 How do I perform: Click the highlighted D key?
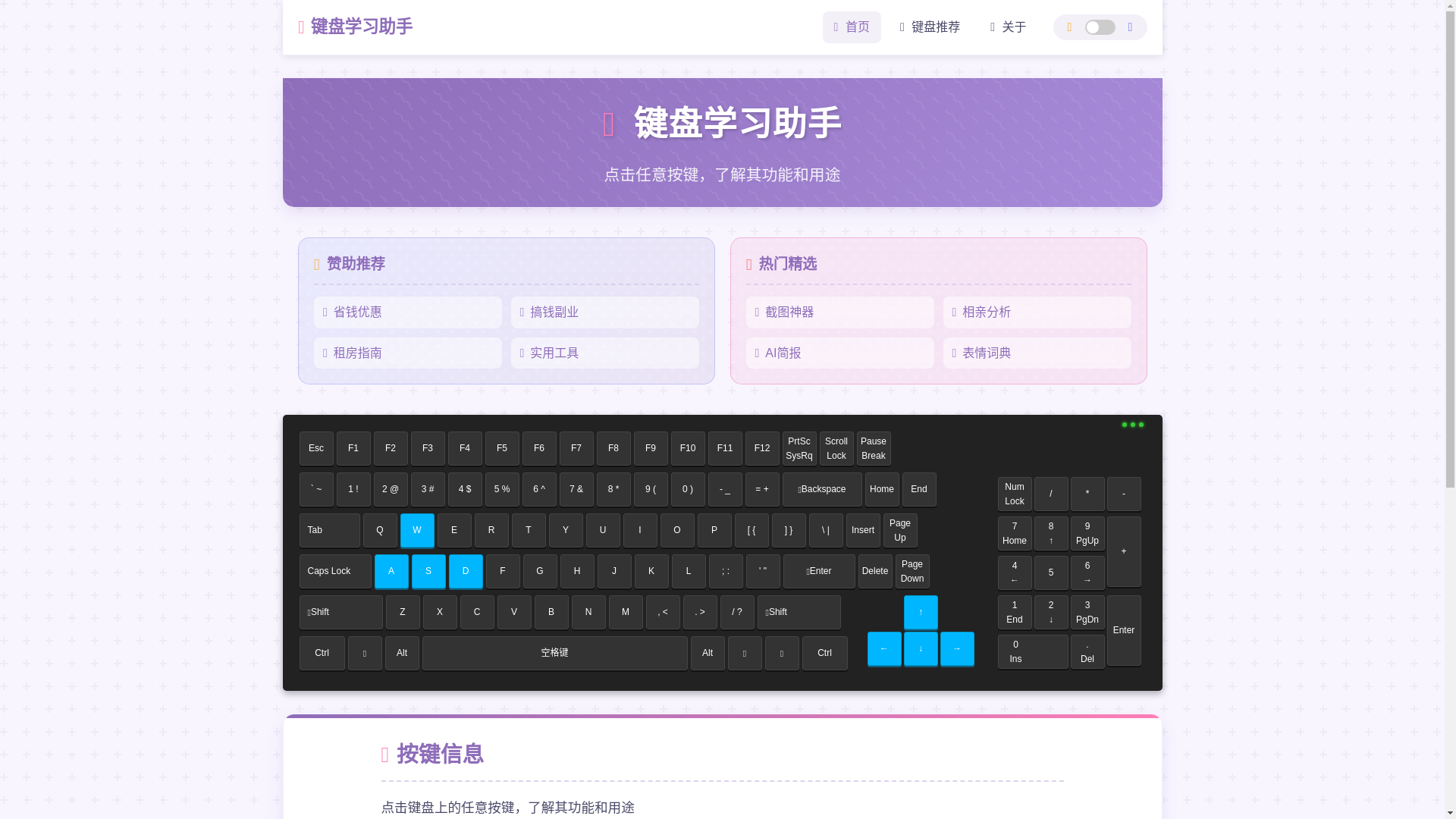coord(466,571)
